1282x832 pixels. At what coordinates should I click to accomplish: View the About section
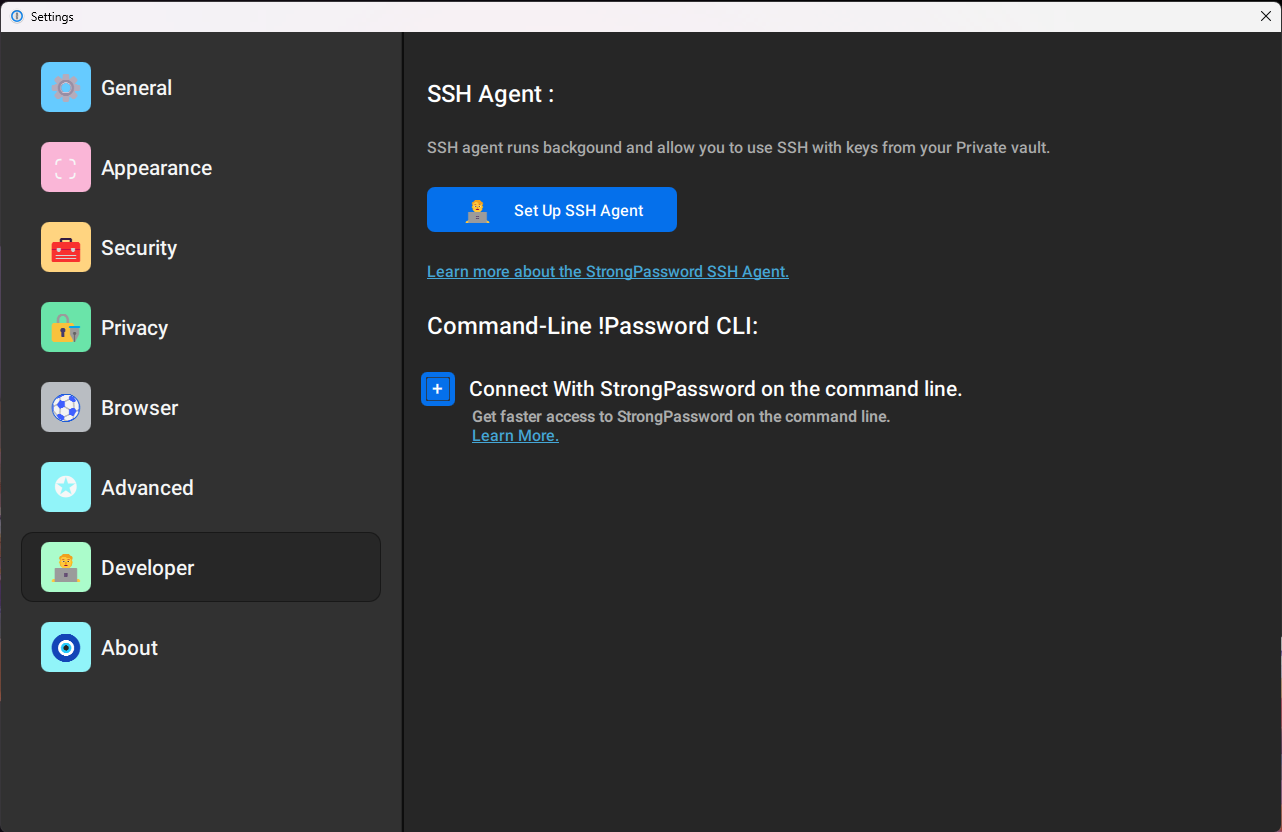coord(129,648)
